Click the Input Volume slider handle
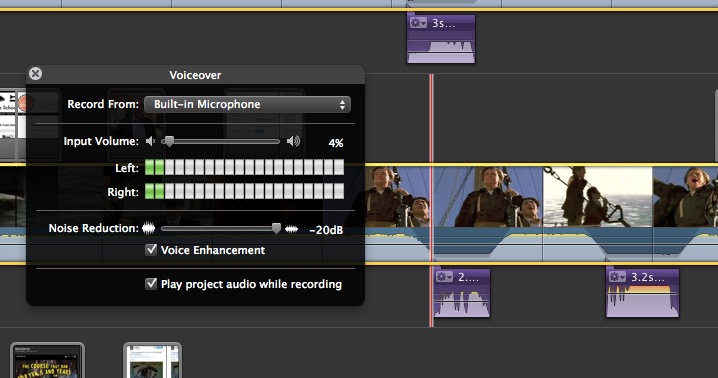This screenshot has width=718, height=378. (x=169, y=141)
